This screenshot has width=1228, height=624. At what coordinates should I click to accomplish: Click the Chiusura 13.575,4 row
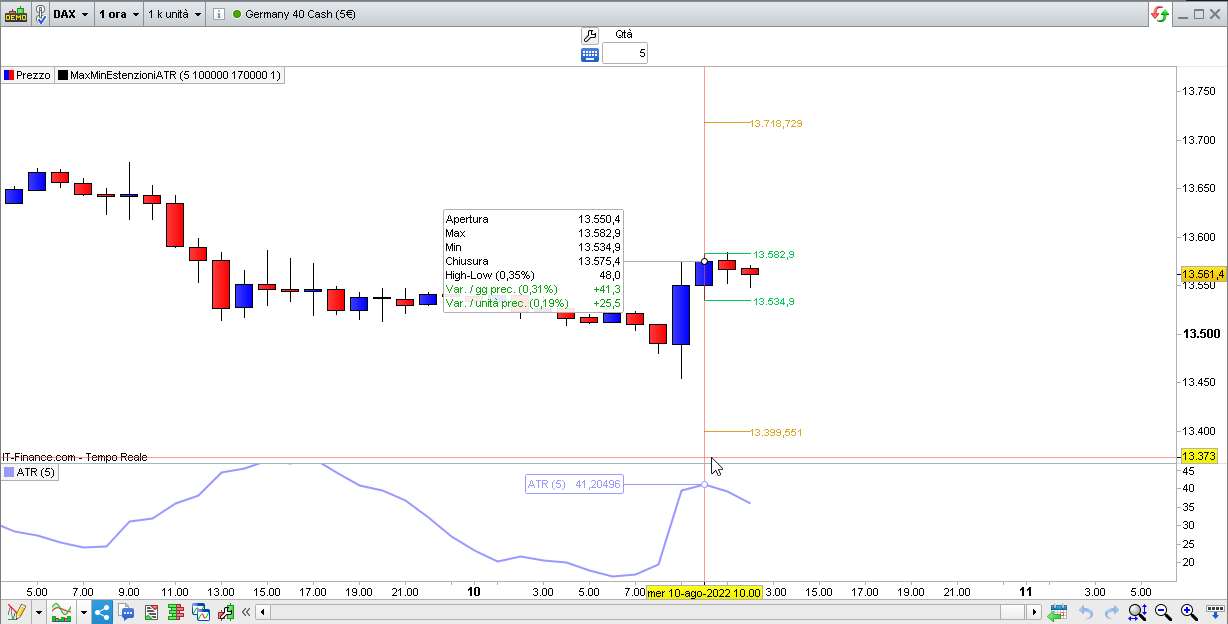click(534, 261)
